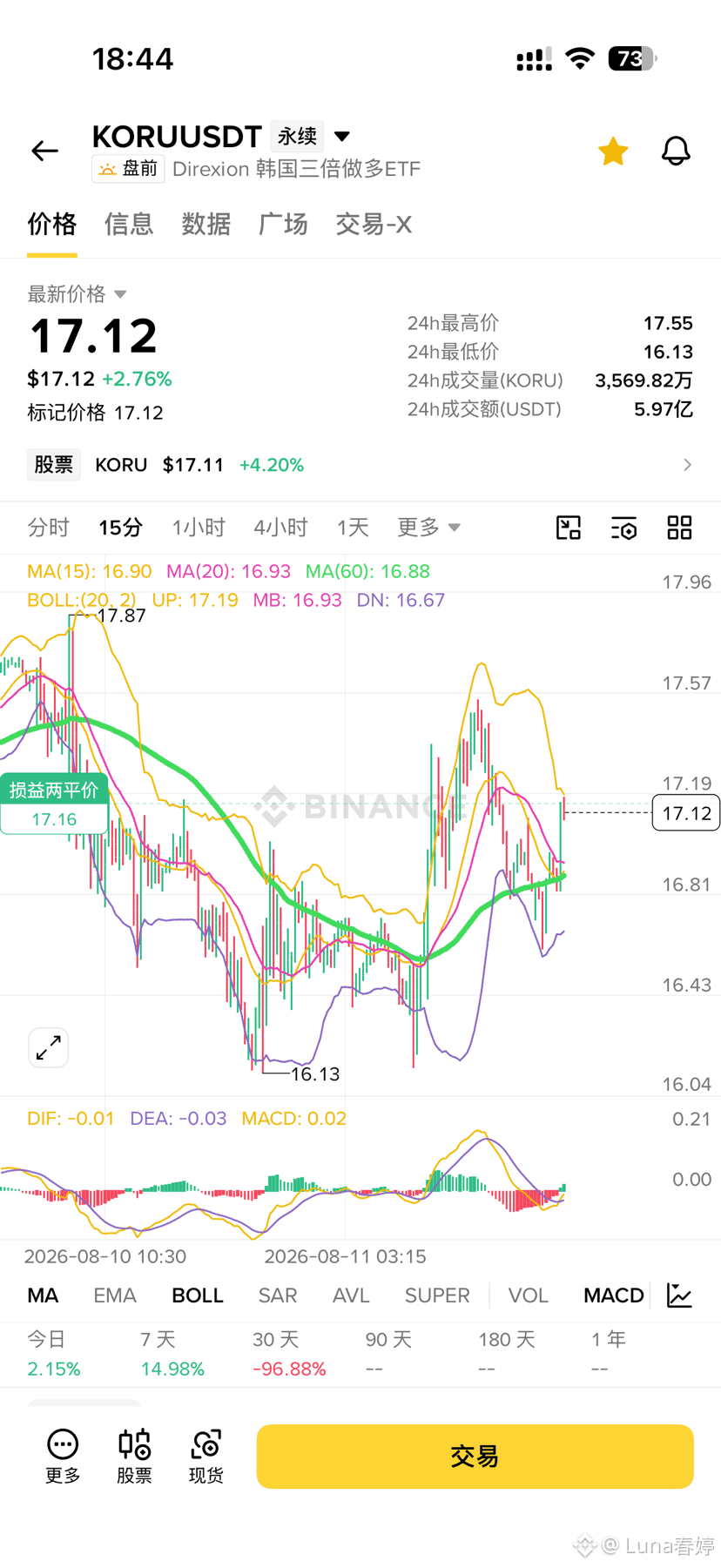Tap the fullscreen expand chart icon
This screenshot has height=1568, width=721.
(x=49, y=1047)
